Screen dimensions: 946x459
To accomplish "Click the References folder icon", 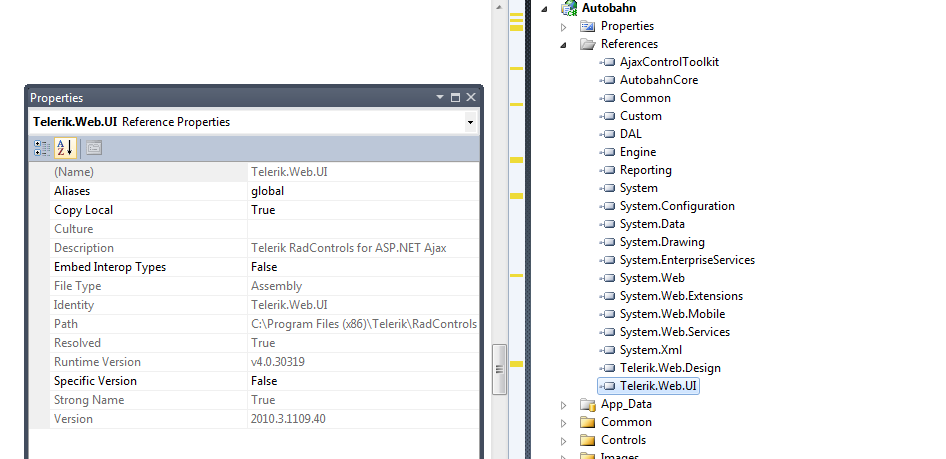I will point(588,44).
